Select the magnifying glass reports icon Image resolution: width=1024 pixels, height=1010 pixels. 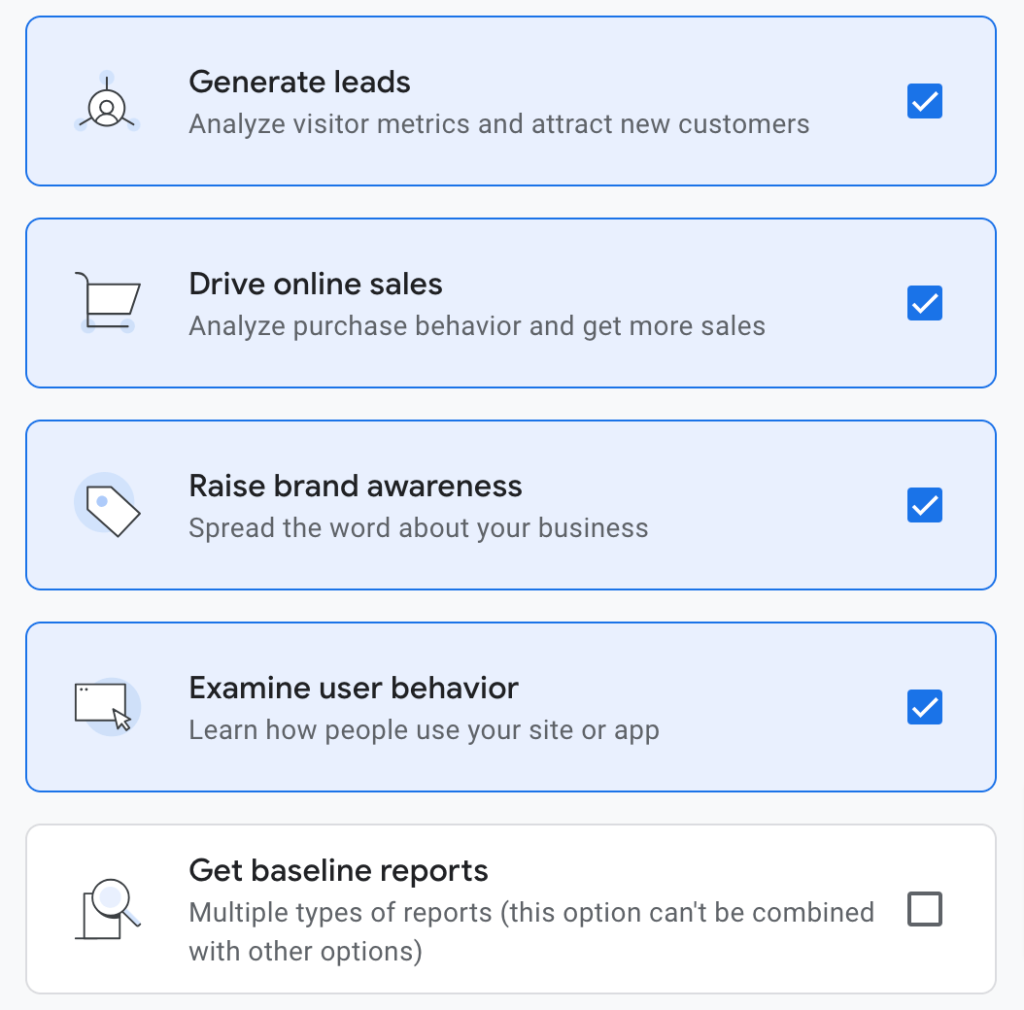(x=107, y=908)
